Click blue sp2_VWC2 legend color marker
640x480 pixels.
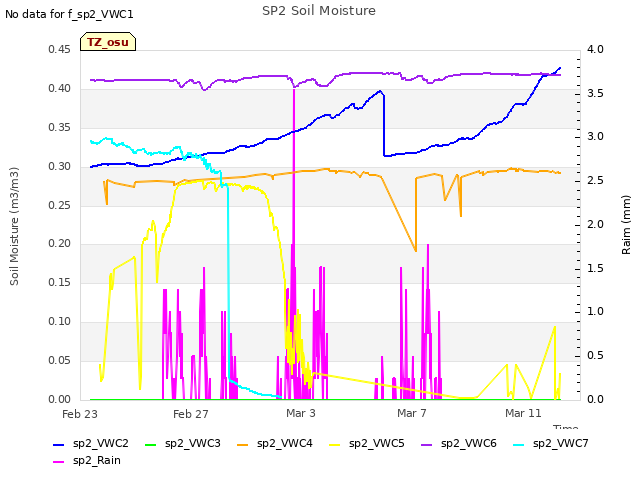tap(59, 444)
